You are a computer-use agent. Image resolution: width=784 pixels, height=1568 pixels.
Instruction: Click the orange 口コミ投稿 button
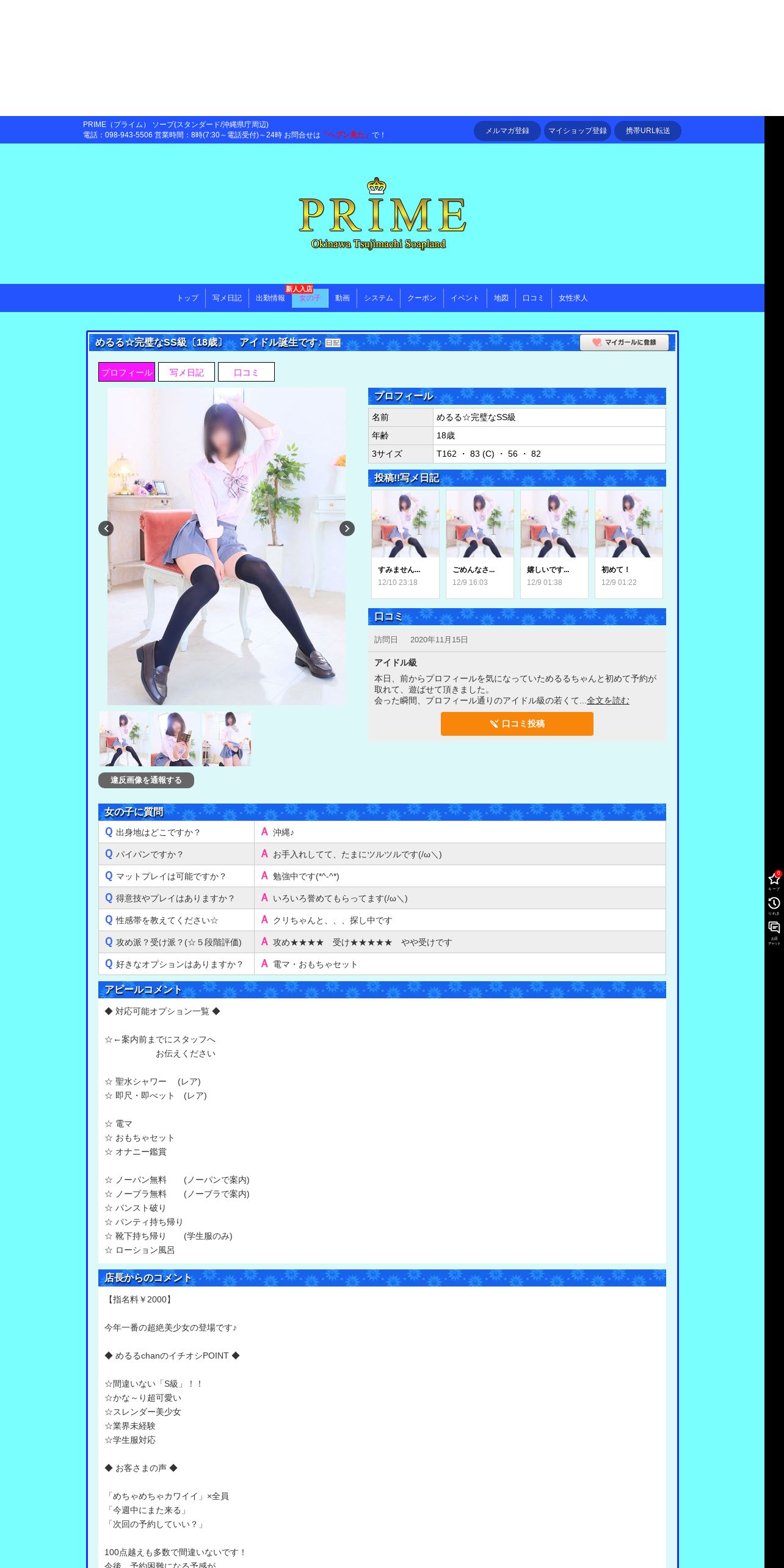(517, 724)
